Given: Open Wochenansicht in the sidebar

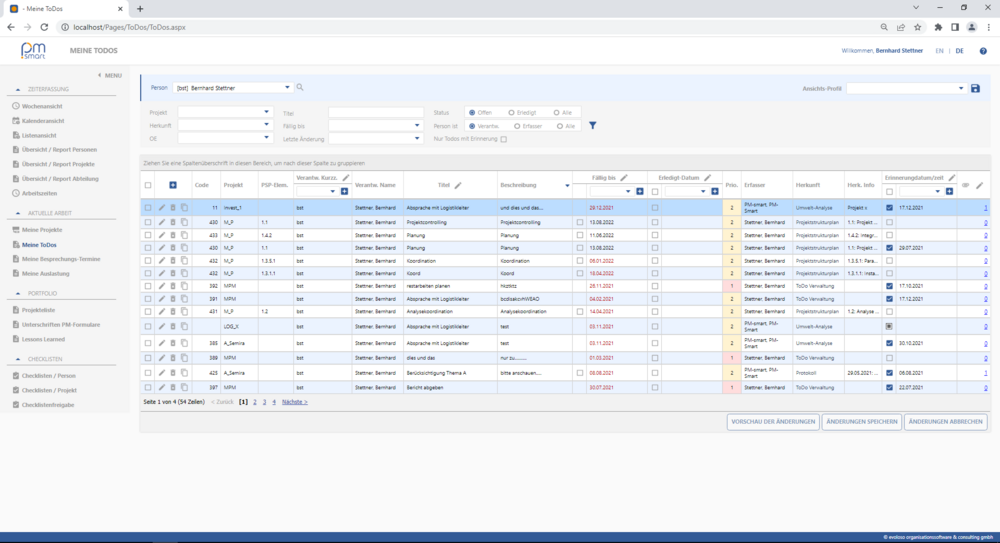Looking at the screenshot, I should click(41, 105).
